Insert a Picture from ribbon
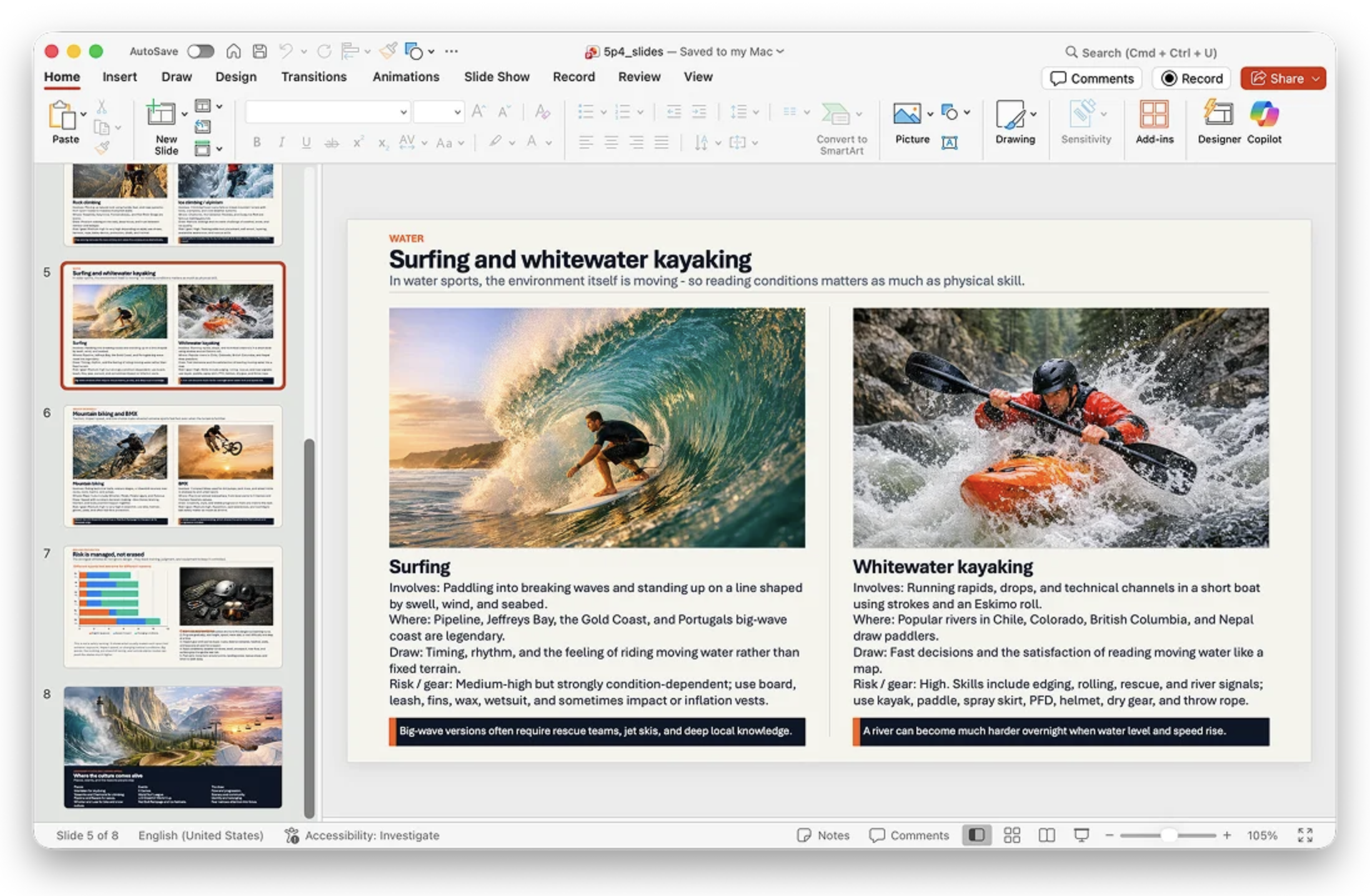 (907, 115)
